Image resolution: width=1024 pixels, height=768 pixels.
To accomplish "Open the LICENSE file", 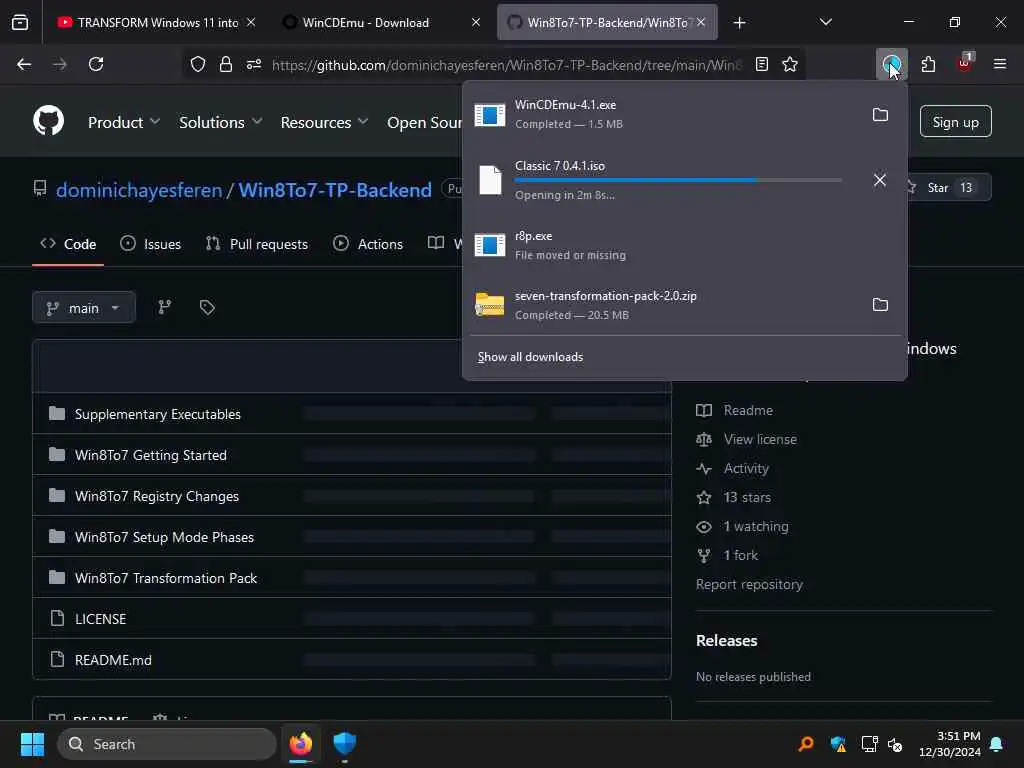I will pyautogui.click(x=101, y=619).
